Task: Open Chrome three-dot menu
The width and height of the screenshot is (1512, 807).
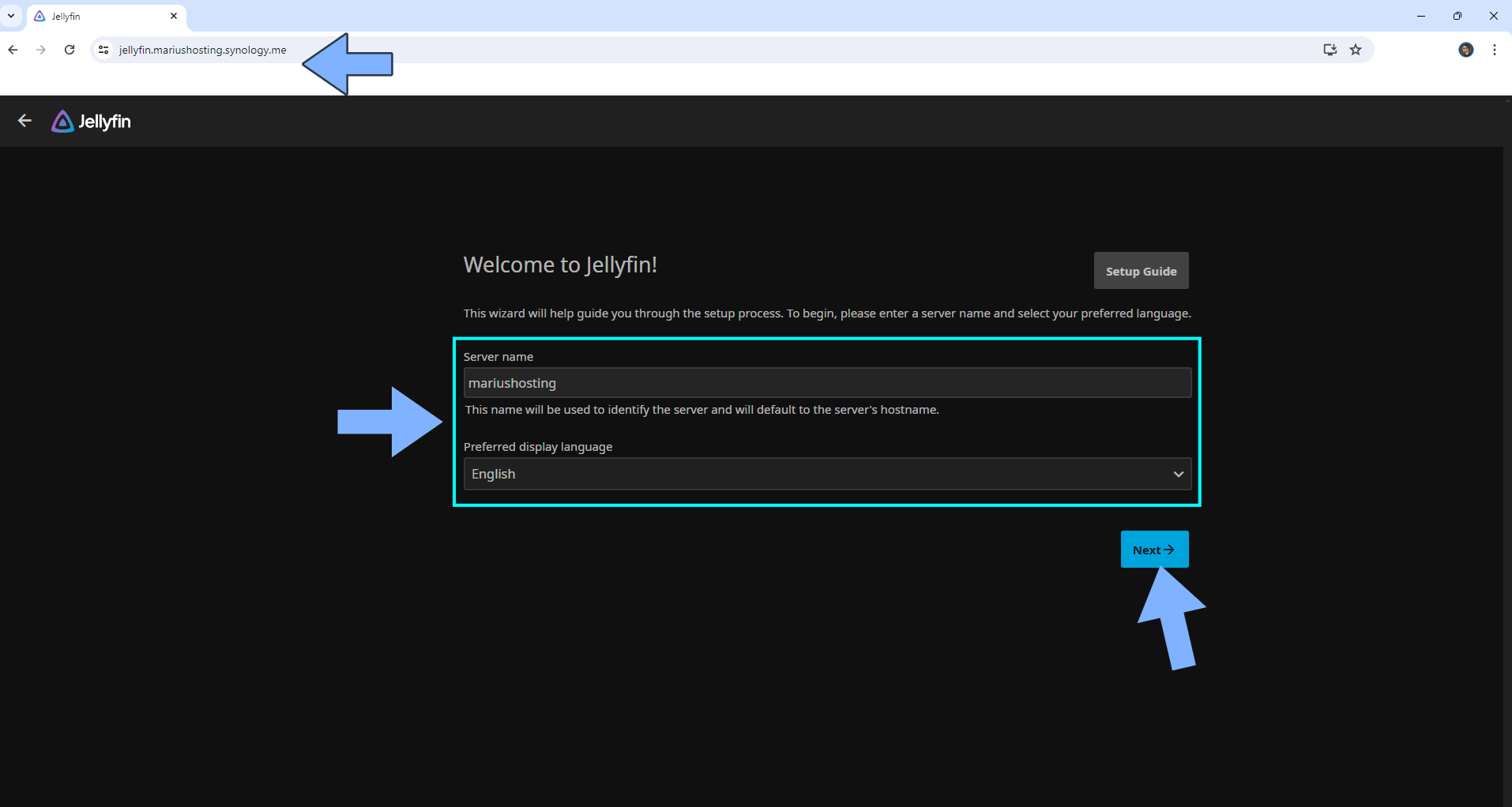Action: pyautogui.click(x=1495, y=50)
